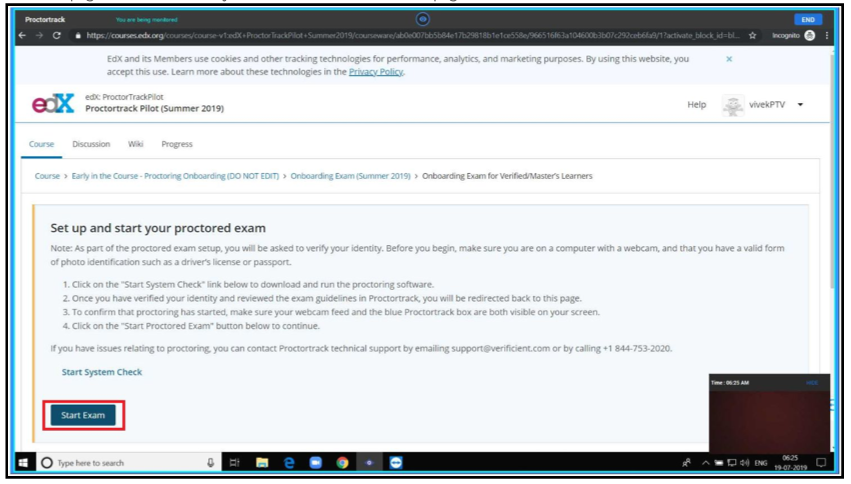Image resolution: width=851 pixels, height=484 pixels.
Task: Open Google Chrome from the taskbar
Action: point(342,463)
